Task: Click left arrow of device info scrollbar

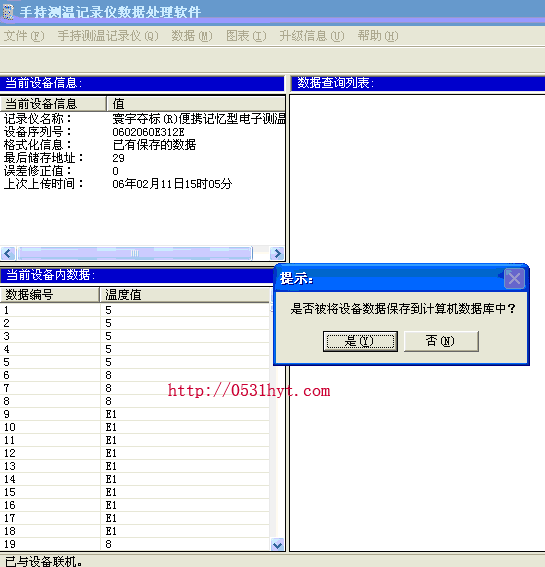Action: point(8,253)
